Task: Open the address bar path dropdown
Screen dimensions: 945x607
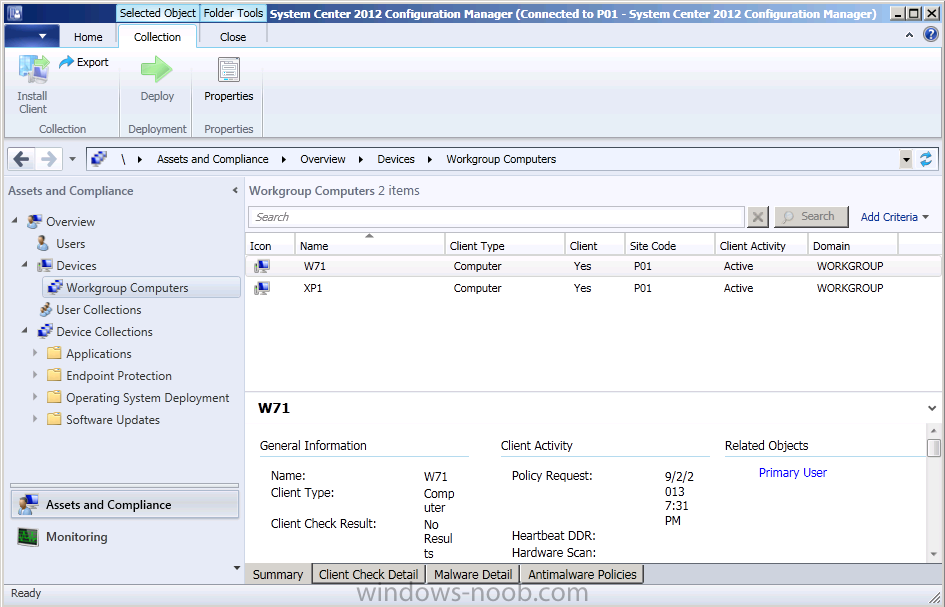Action: pos(906,159)
